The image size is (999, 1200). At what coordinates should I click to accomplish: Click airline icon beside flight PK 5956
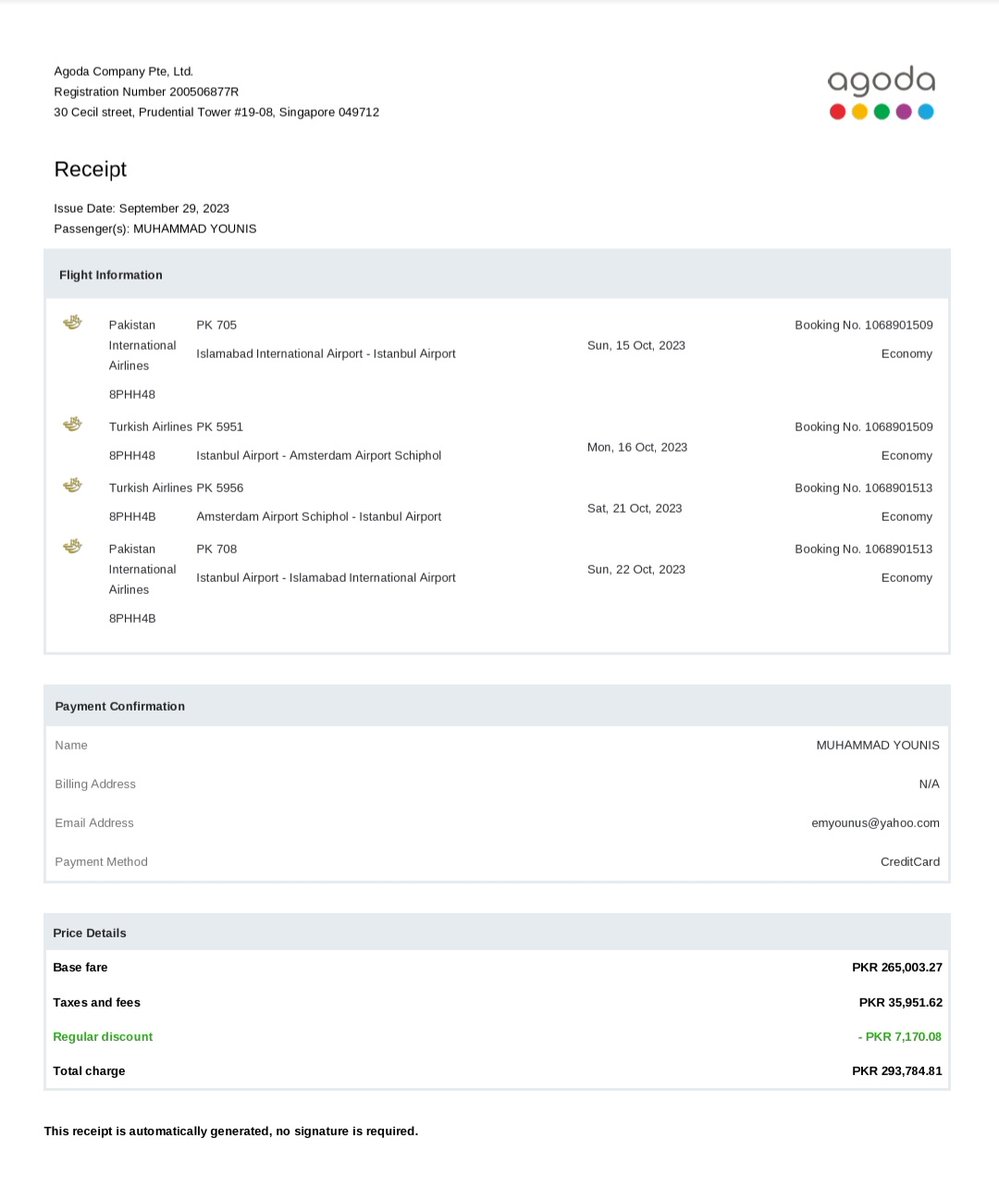72,485
